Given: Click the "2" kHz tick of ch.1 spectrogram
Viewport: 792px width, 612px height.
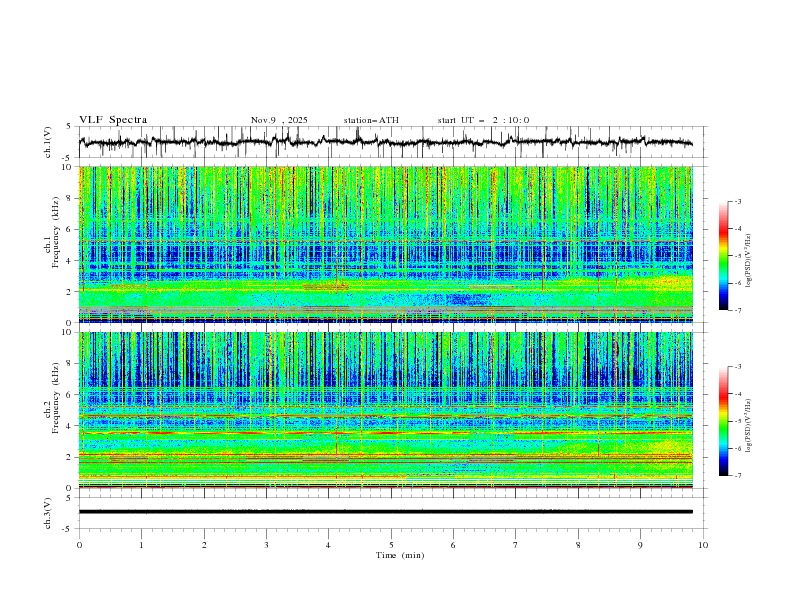Looking at the screenshot, I should click(x=70, y=292).
